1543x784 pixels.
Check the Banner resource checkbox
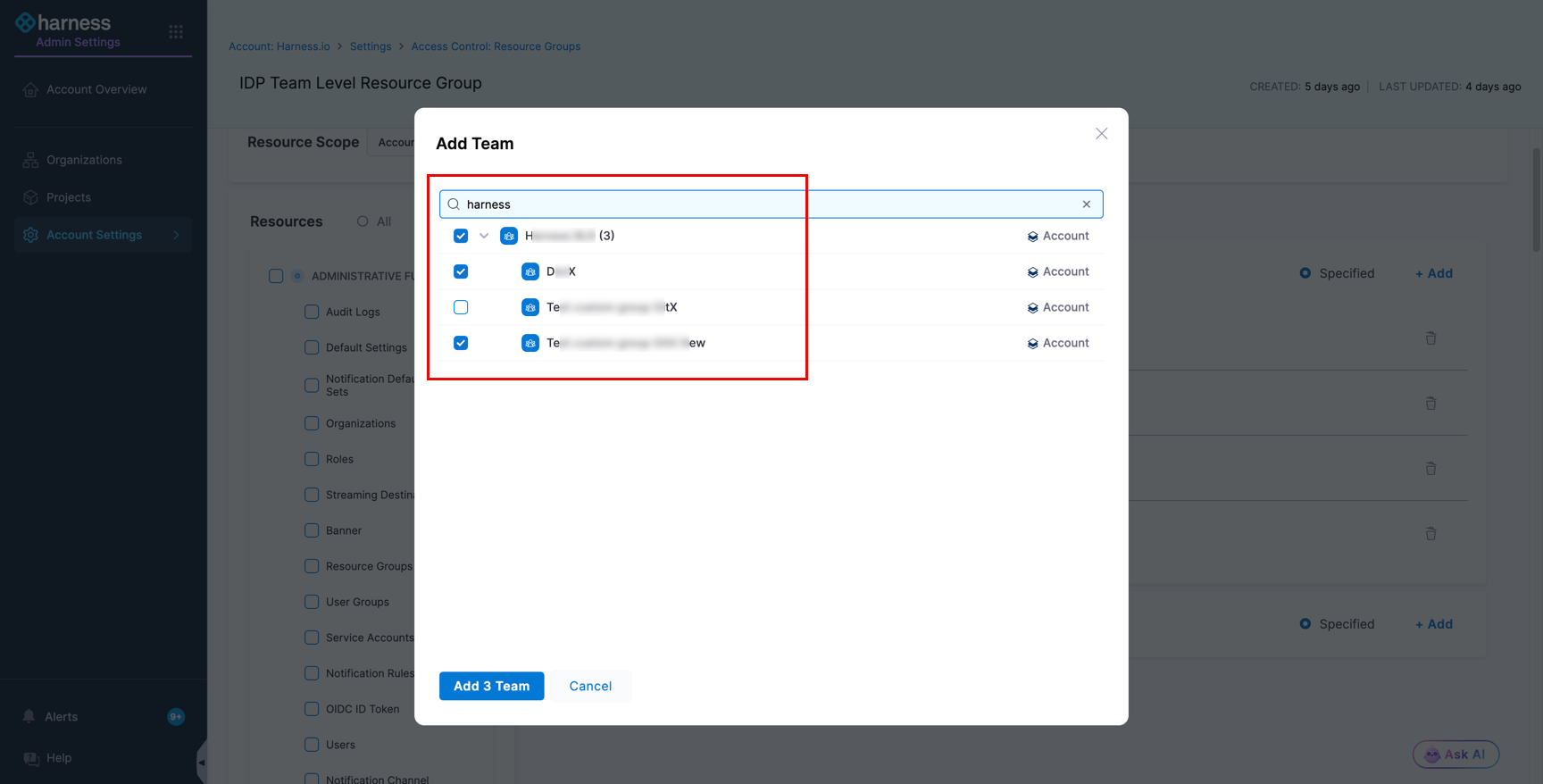tap(312, 530)
